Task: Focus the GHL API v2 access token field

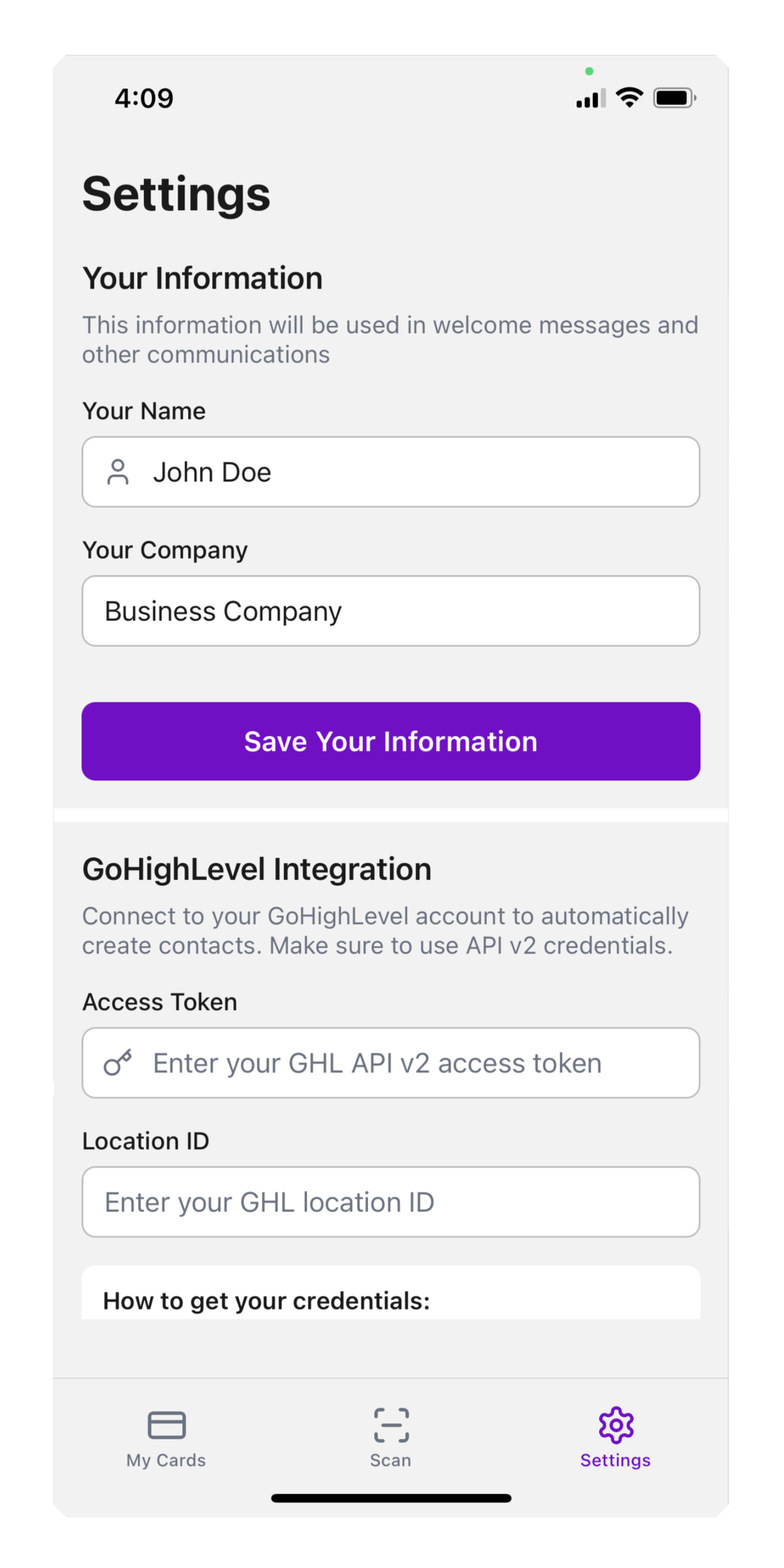Action: point(391,1064)
